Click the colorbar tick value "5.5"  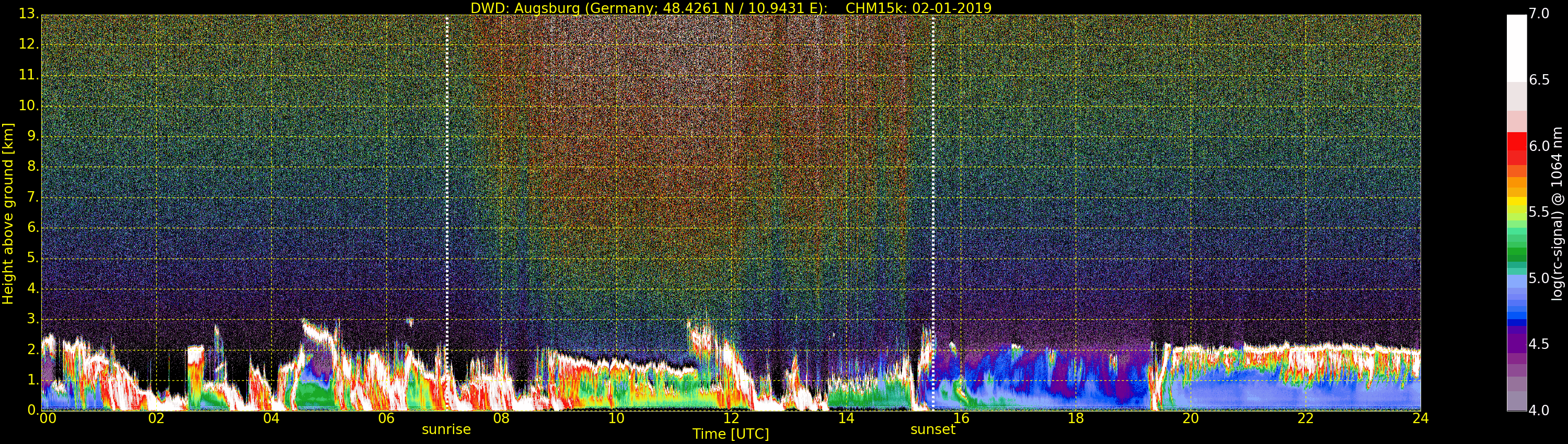[1539, 212]
